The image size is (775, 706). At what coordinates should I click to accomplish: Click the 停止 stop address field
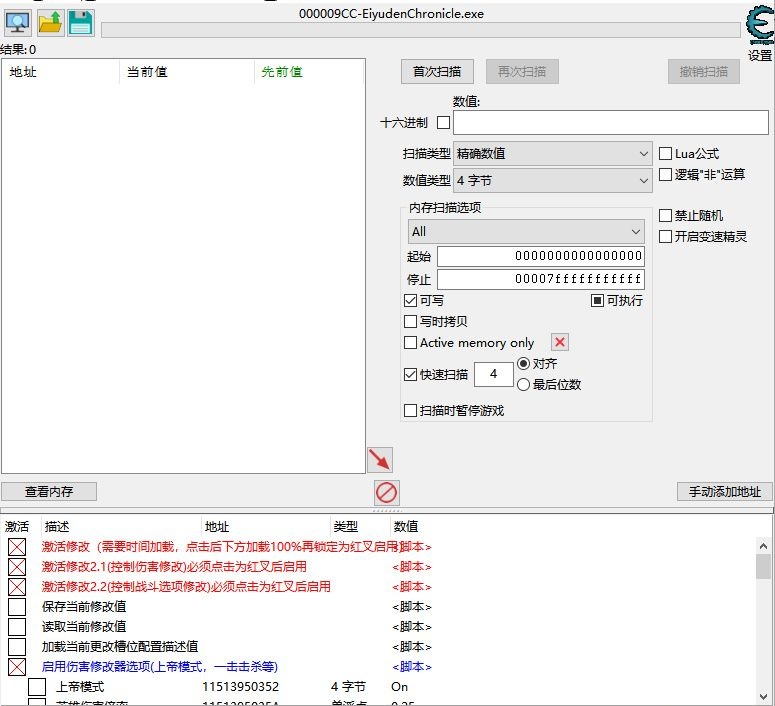coord(541,279)
